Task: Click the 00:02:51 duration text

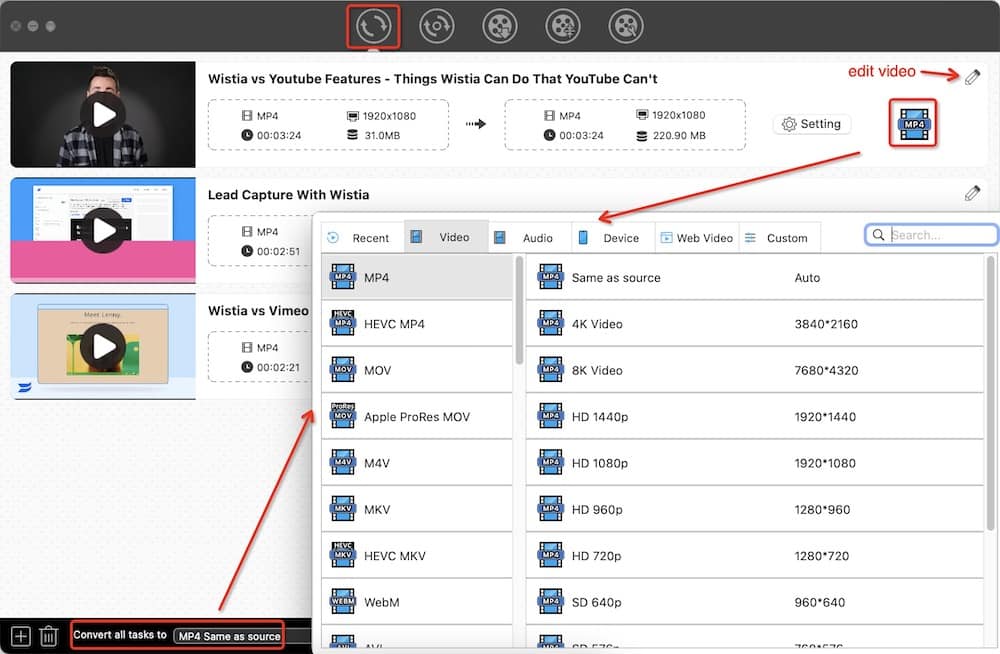Action: 278,251
